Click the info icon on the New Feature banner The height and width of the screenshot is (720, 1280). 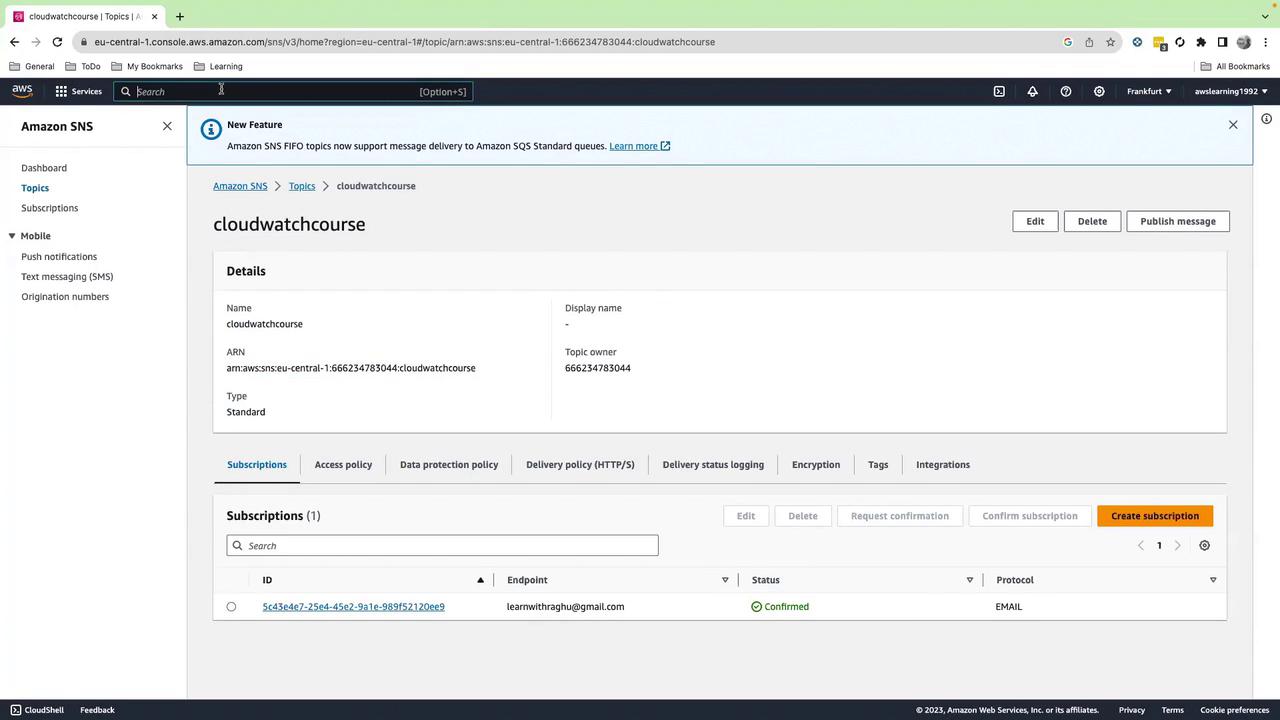point(210,130)
